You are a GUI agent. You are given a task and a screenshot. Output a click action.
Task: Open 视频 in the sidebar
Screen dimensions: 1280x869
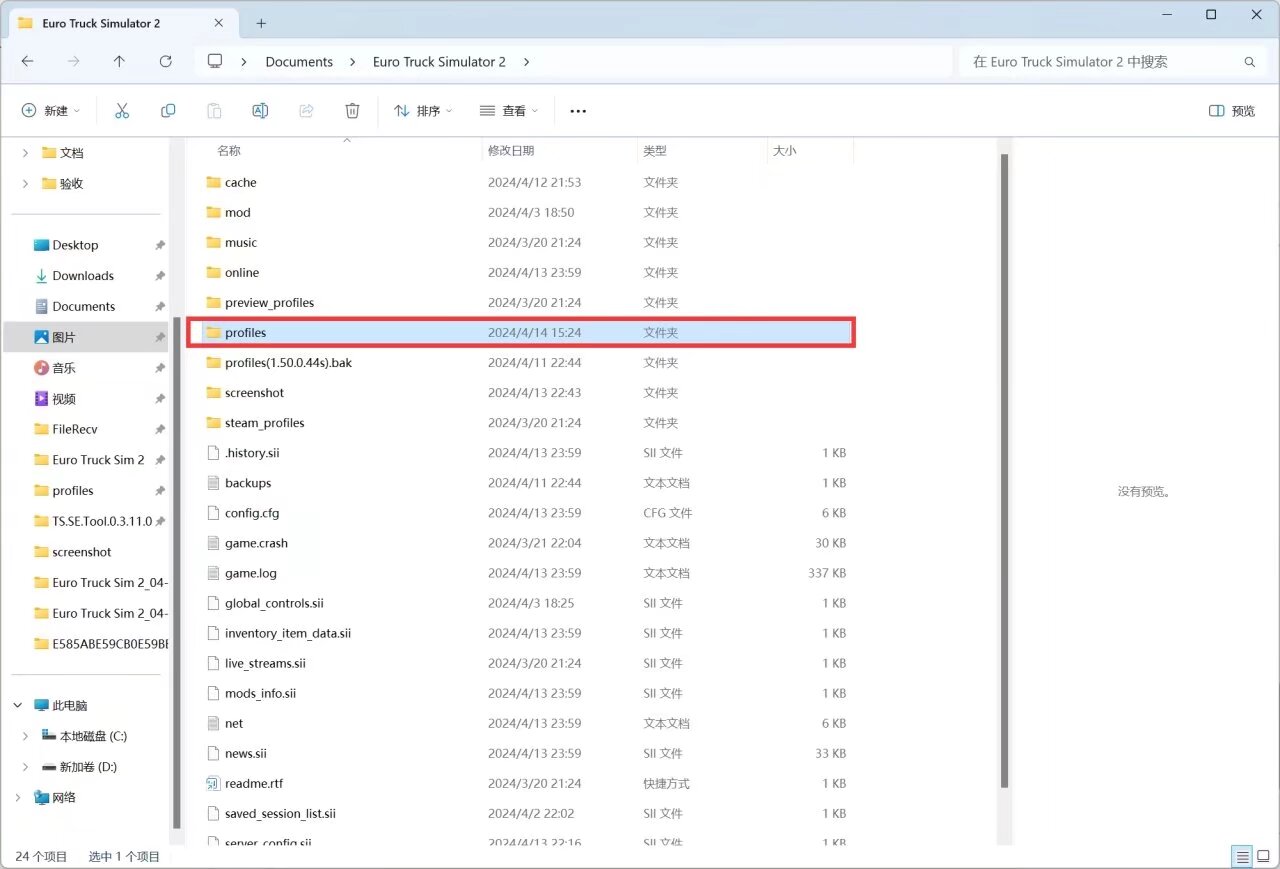tap(64, 399)
